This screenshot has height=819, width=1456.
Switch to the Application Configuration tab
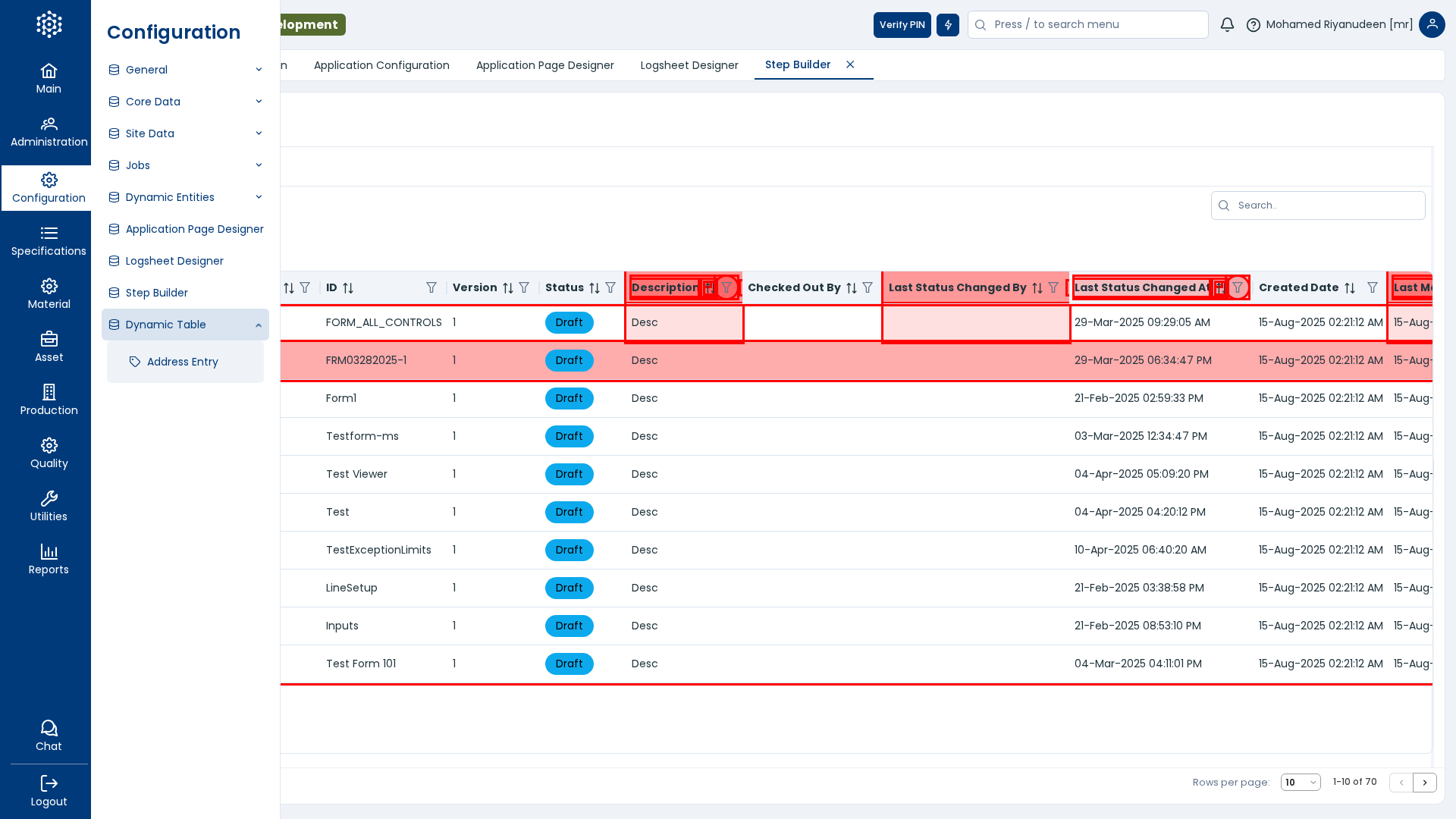[x=381, y=65]
